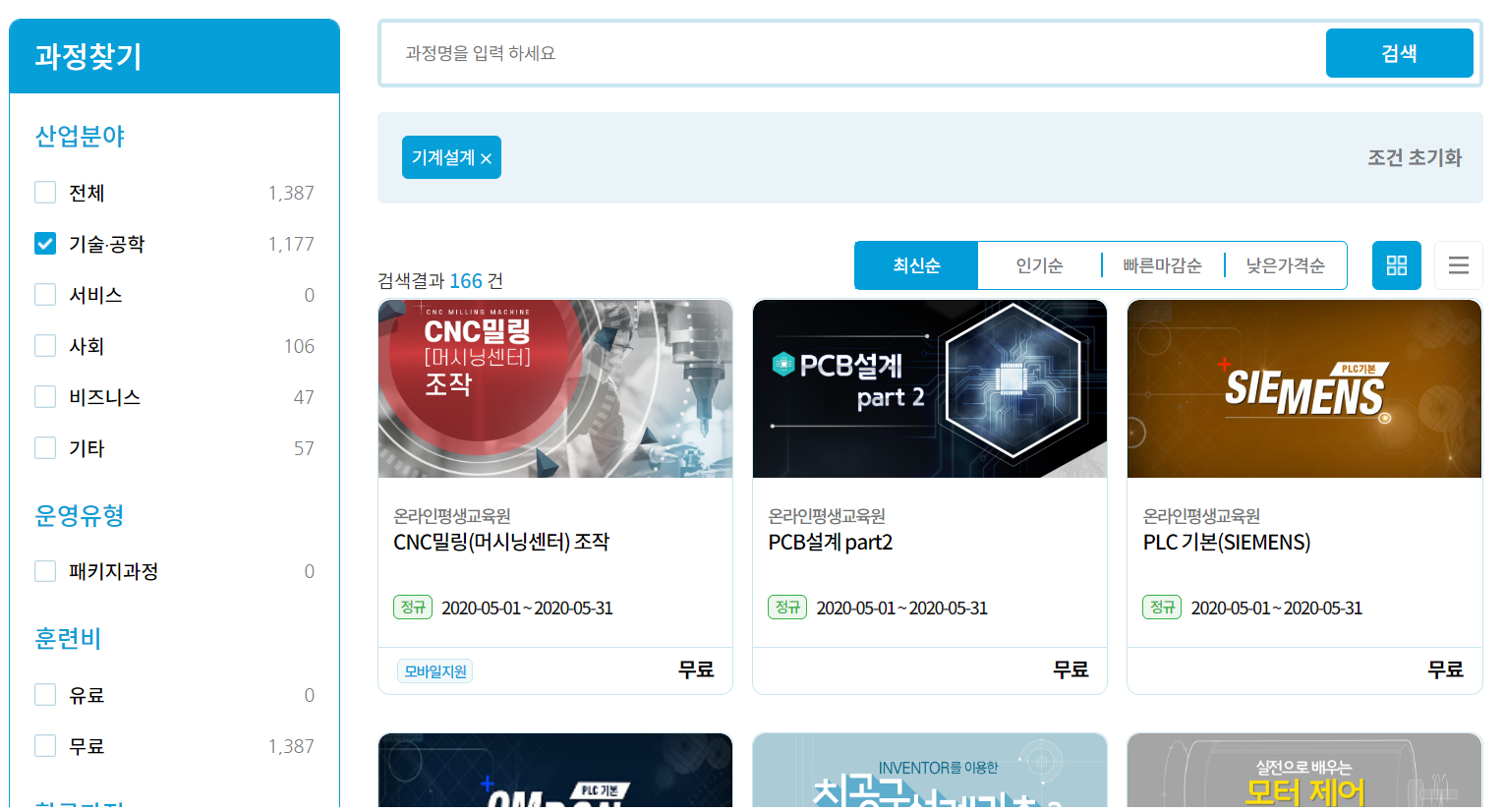The height and width of the screenshot is (812, 1505).
Task: Click 무료 price on PLC 기본 card
Action: coord(1445,669)
